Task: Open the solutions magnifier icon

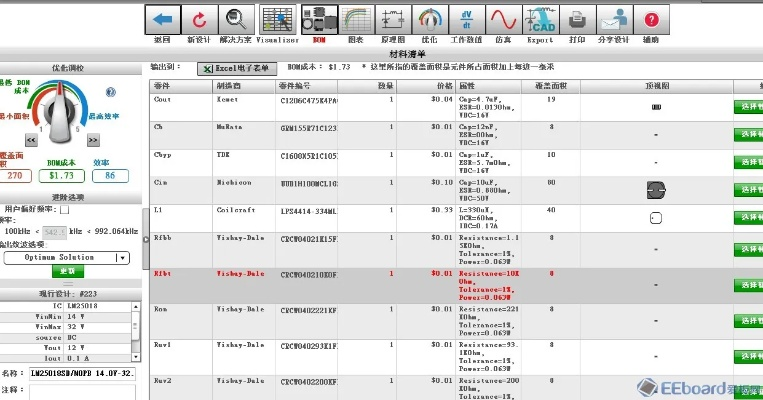Action: click(x=236, y=19)
